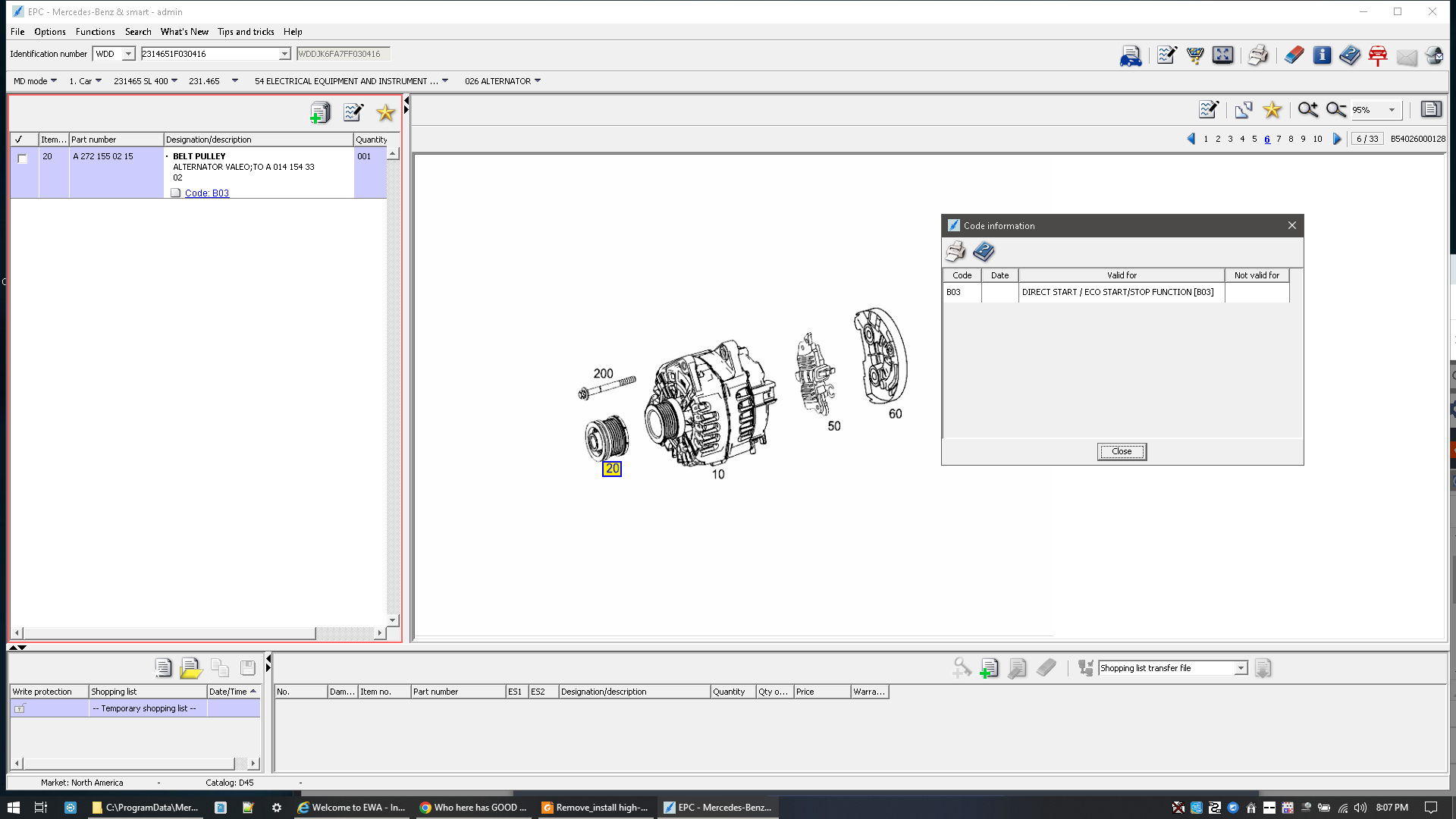This screenshot has height=819, width=1456.
Task: Print the Code information dialog
Action: click(x=955, y=251)
